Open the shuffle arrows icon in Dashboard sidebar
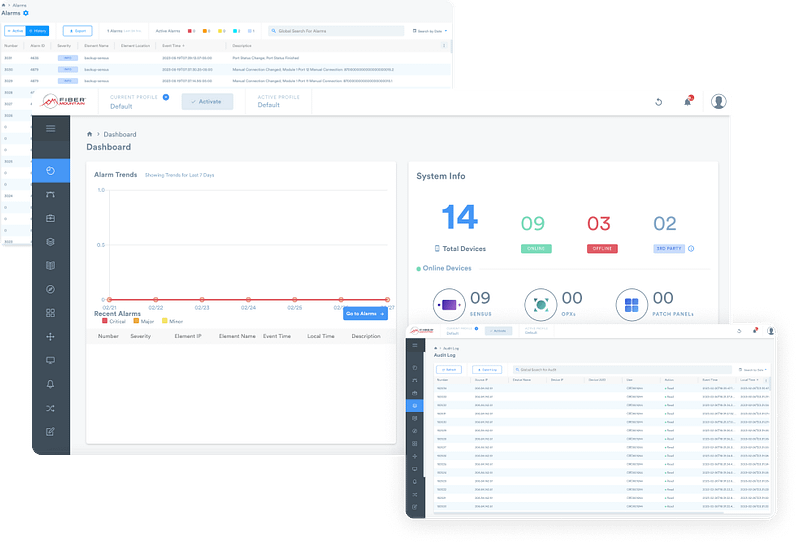Viewport: 800px width, 546px height. point(51,408)
